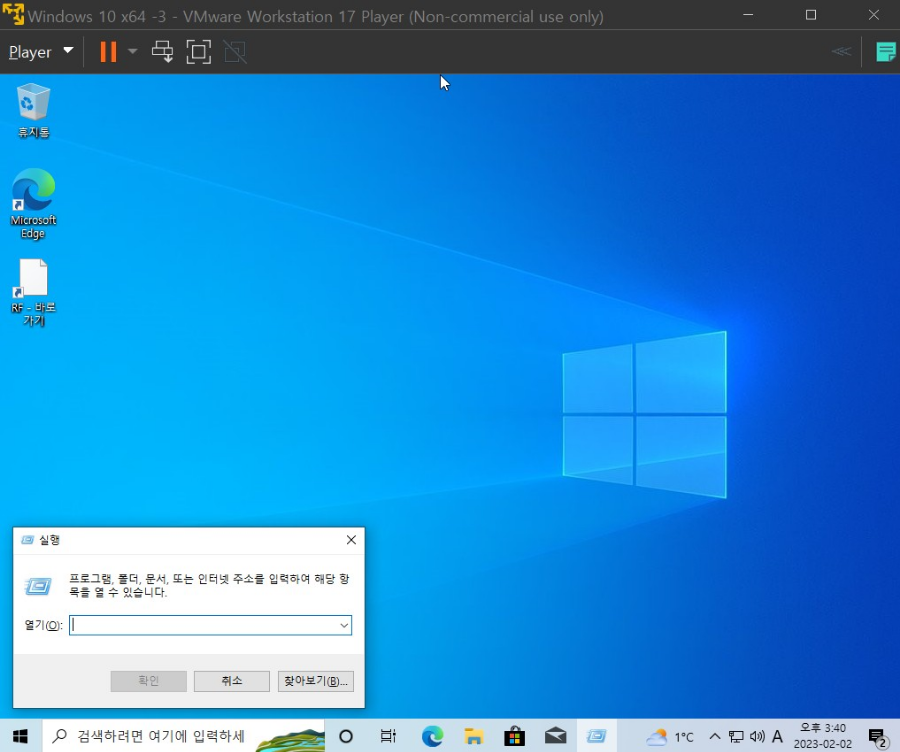Maximize the VMware Player window
Image resolution: width=900 pixels, height=752 pixels.
tap(810, 15)
